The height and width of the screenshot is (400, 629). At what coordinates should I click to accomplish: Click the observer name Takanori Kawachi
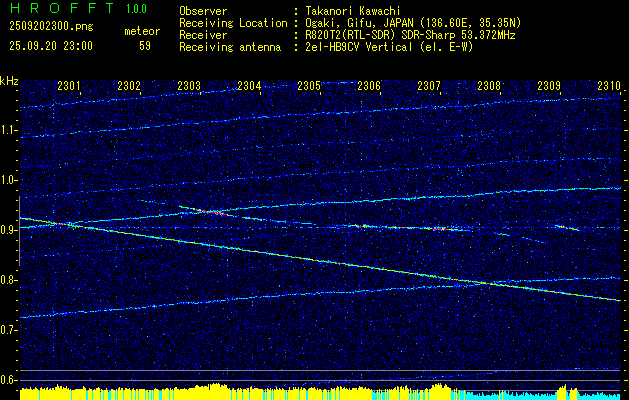pyautogui.click(x=353, y=11)
